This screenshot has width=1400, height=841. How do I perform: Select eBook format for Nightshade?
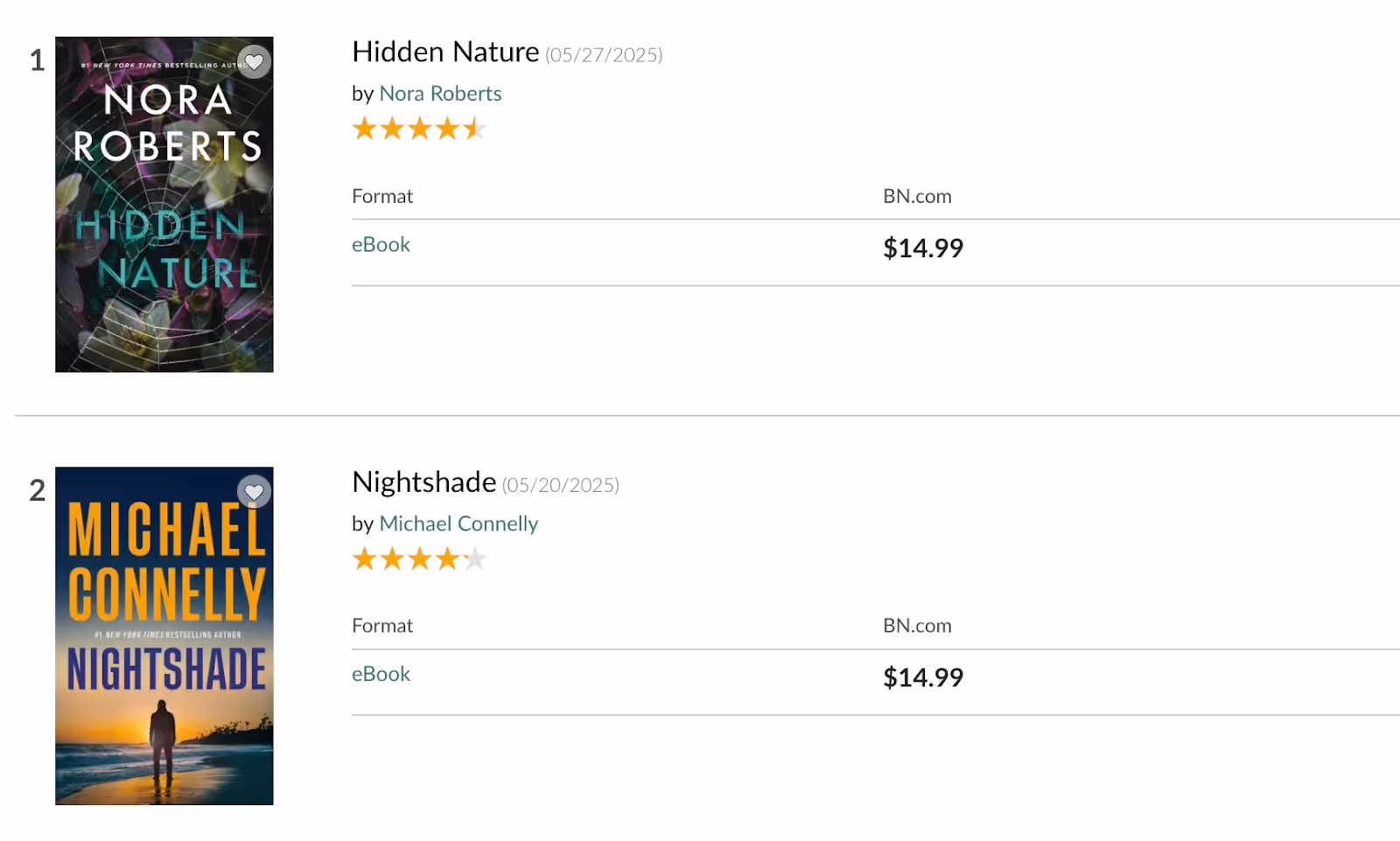click(x=381, y=675)
